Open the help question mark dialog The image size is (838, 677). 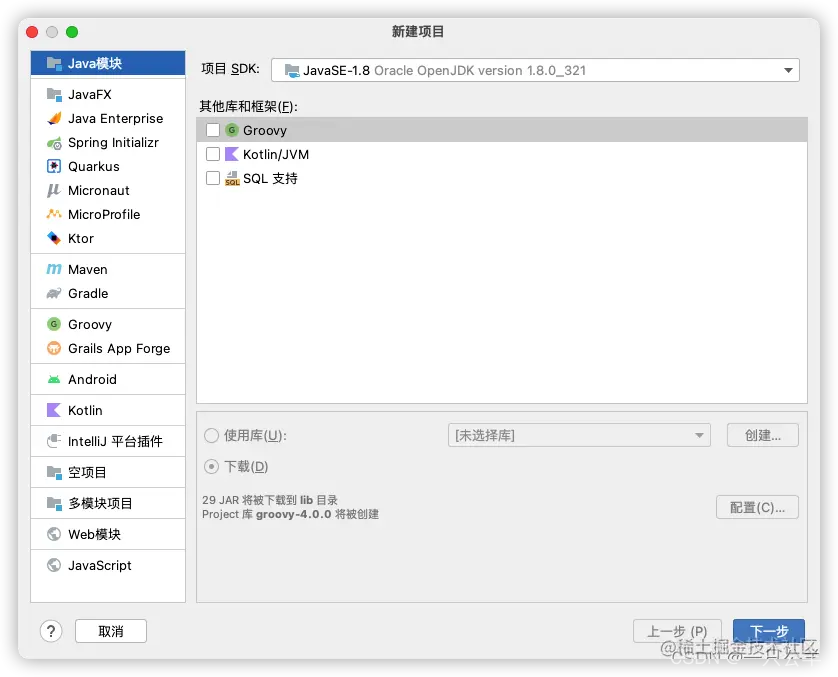pyautogui.click(x=51, y=631)
